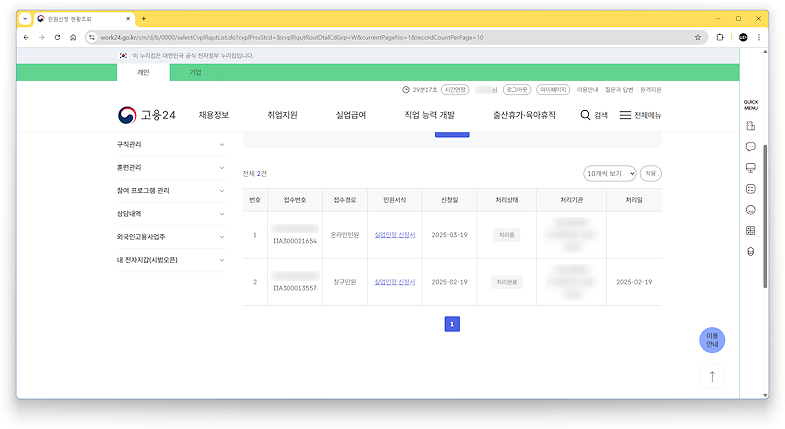785x429 pixels.
Task: Open the 원격지원 link
Action: point(651,90)
